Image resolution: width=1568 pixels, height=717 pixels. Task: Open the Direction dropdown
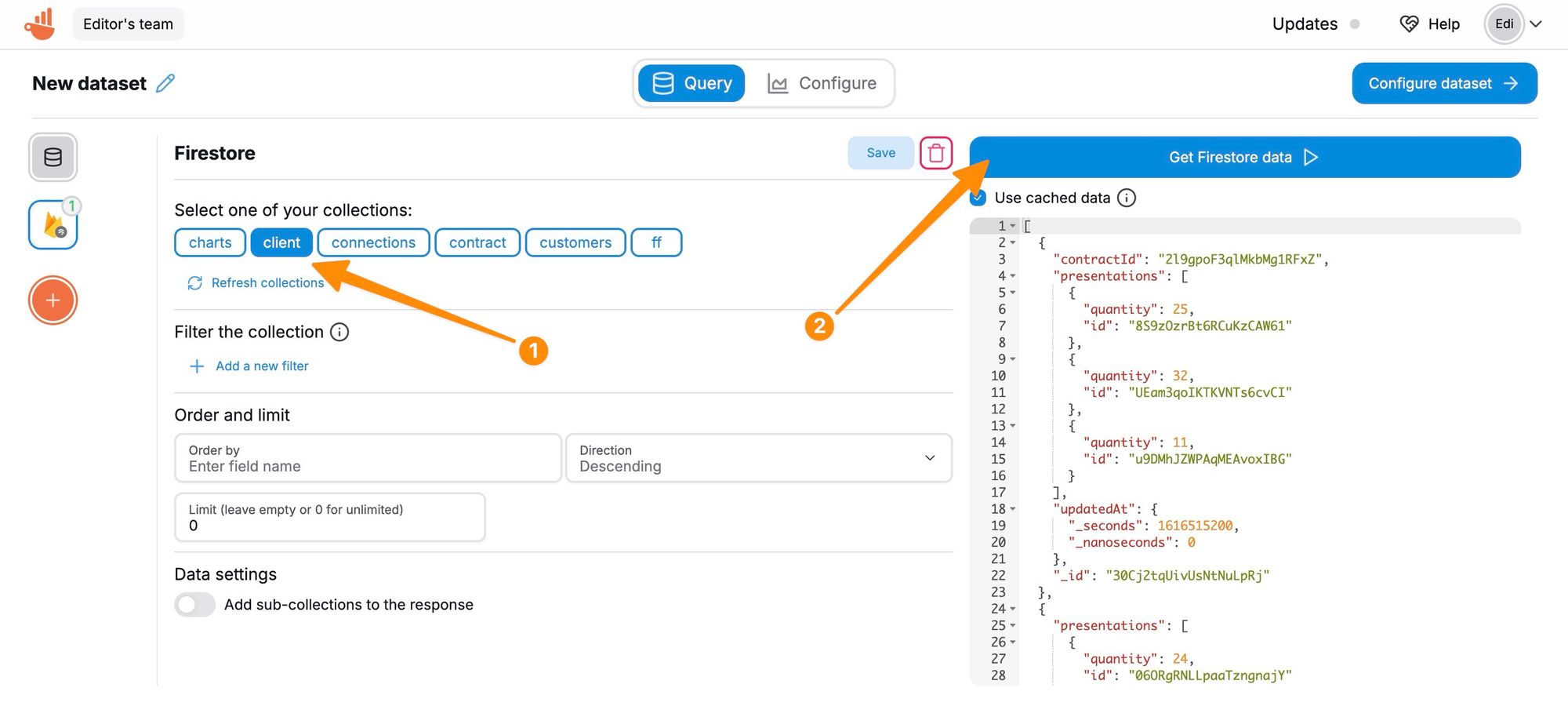[x=758, y=458]
